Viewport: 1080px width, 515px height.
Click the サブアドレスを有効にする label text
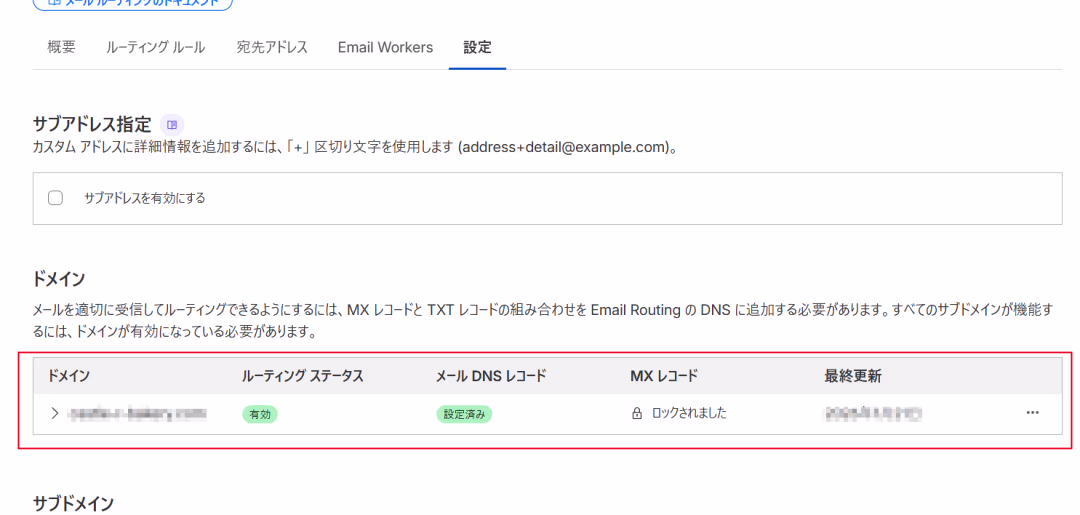pyautogui.click(x=145, y=198)
